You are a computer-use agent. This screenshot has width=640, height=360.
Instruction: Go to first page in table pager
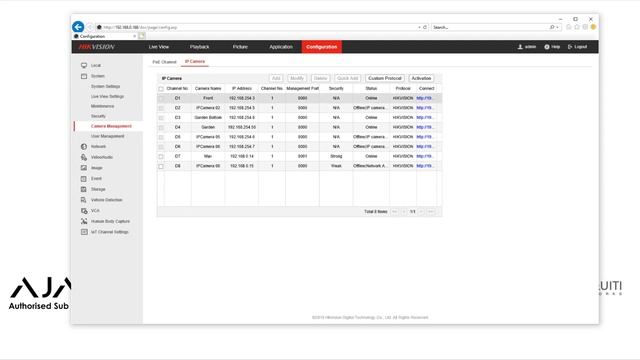pyautogui.click(x=394, y=212)
